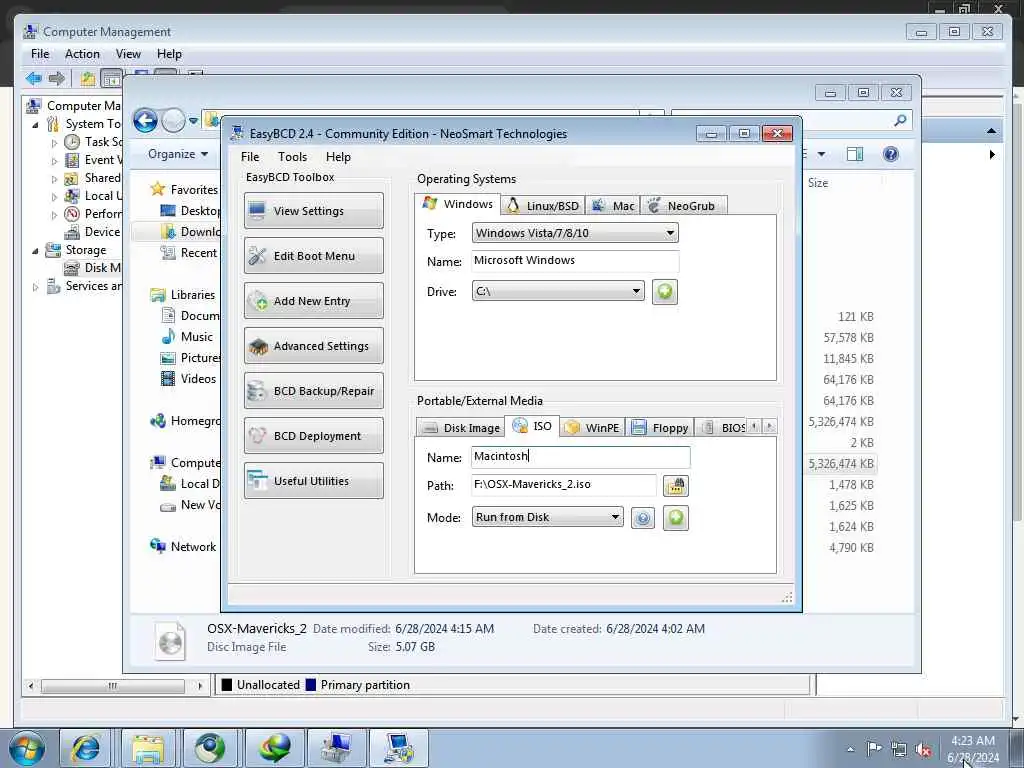This screenshot has height=768, width=1024.
Task: Open Internet Explorer from taskbar
Action: pos(86,748)
